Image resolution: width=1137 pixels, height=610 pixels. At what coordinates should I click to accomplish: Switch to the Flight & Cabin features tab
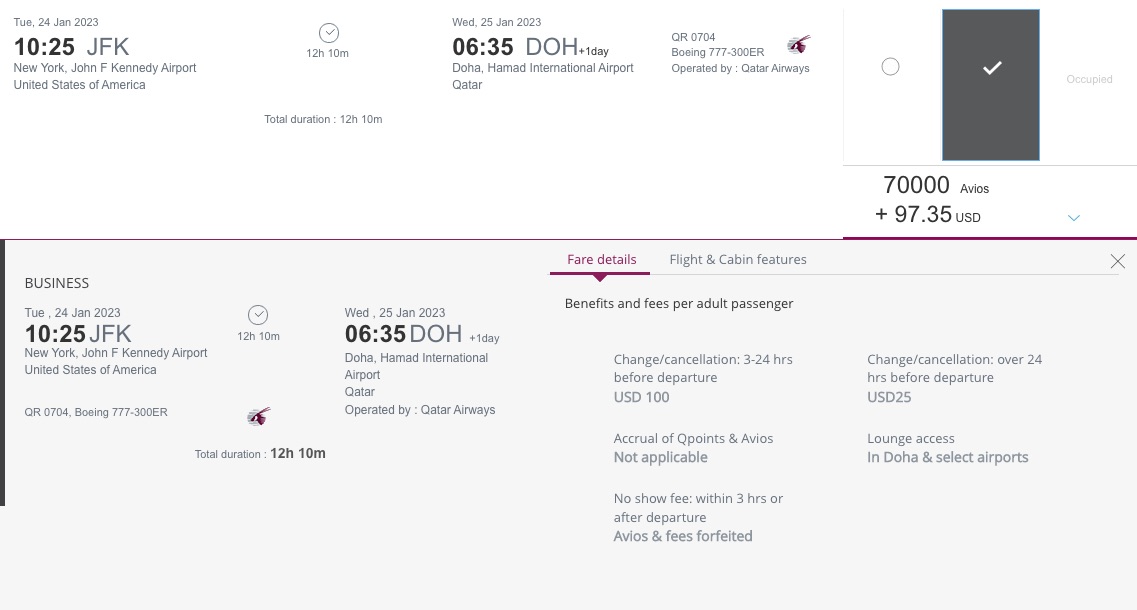(737, 259)
